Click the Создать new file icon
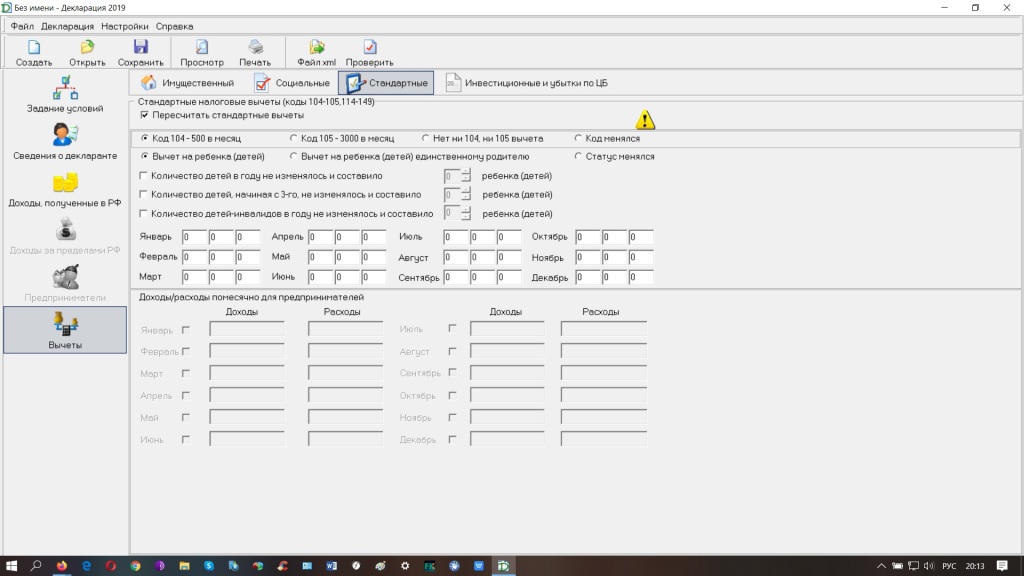 pos(34,47)
